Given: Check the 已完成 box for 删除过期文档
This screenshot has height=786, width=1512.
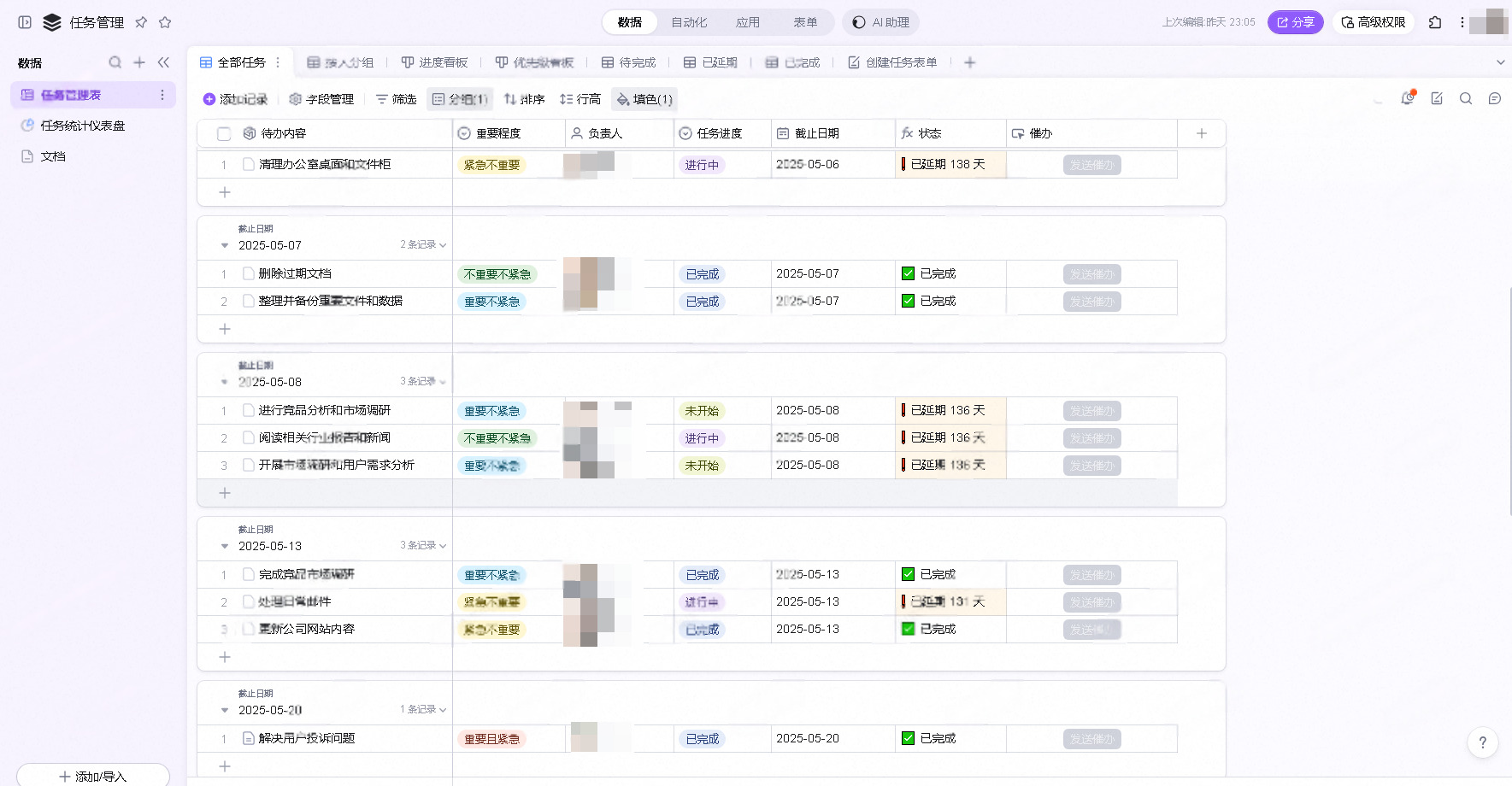Looking at the screenshot, I should [908, 274].
